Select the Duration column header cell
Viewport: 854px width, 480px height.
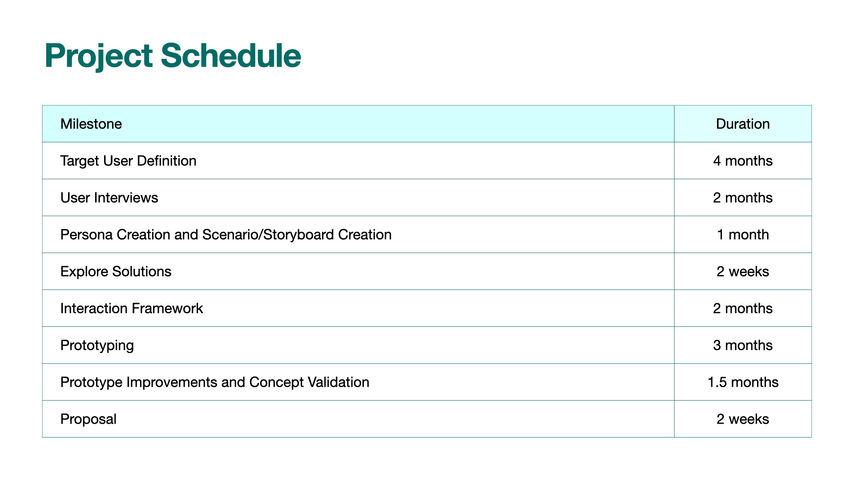coord(742,124)
